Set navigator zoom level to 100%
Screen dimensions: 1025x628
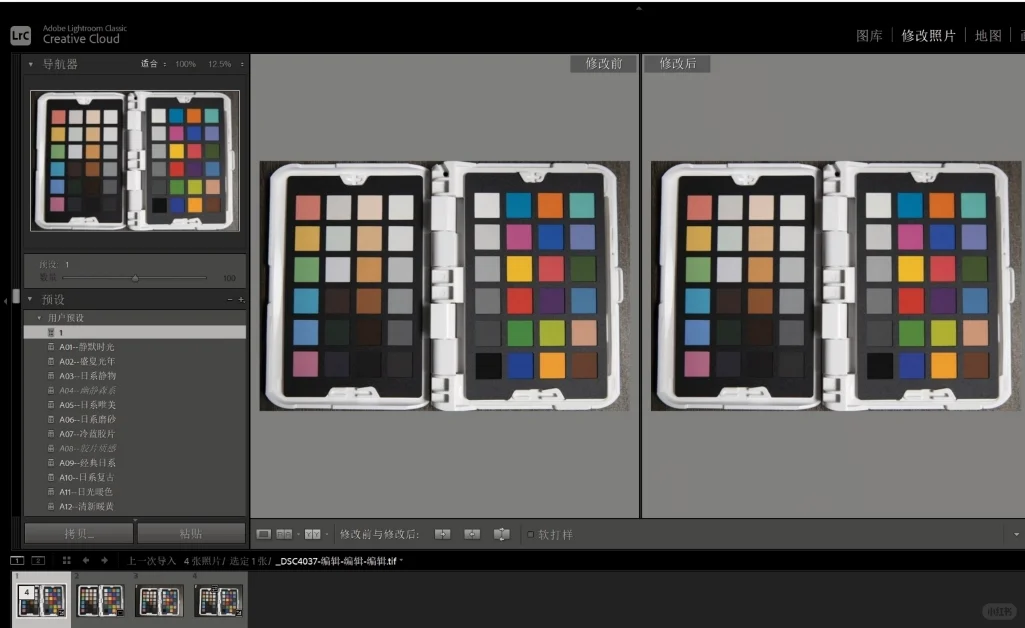185,64
